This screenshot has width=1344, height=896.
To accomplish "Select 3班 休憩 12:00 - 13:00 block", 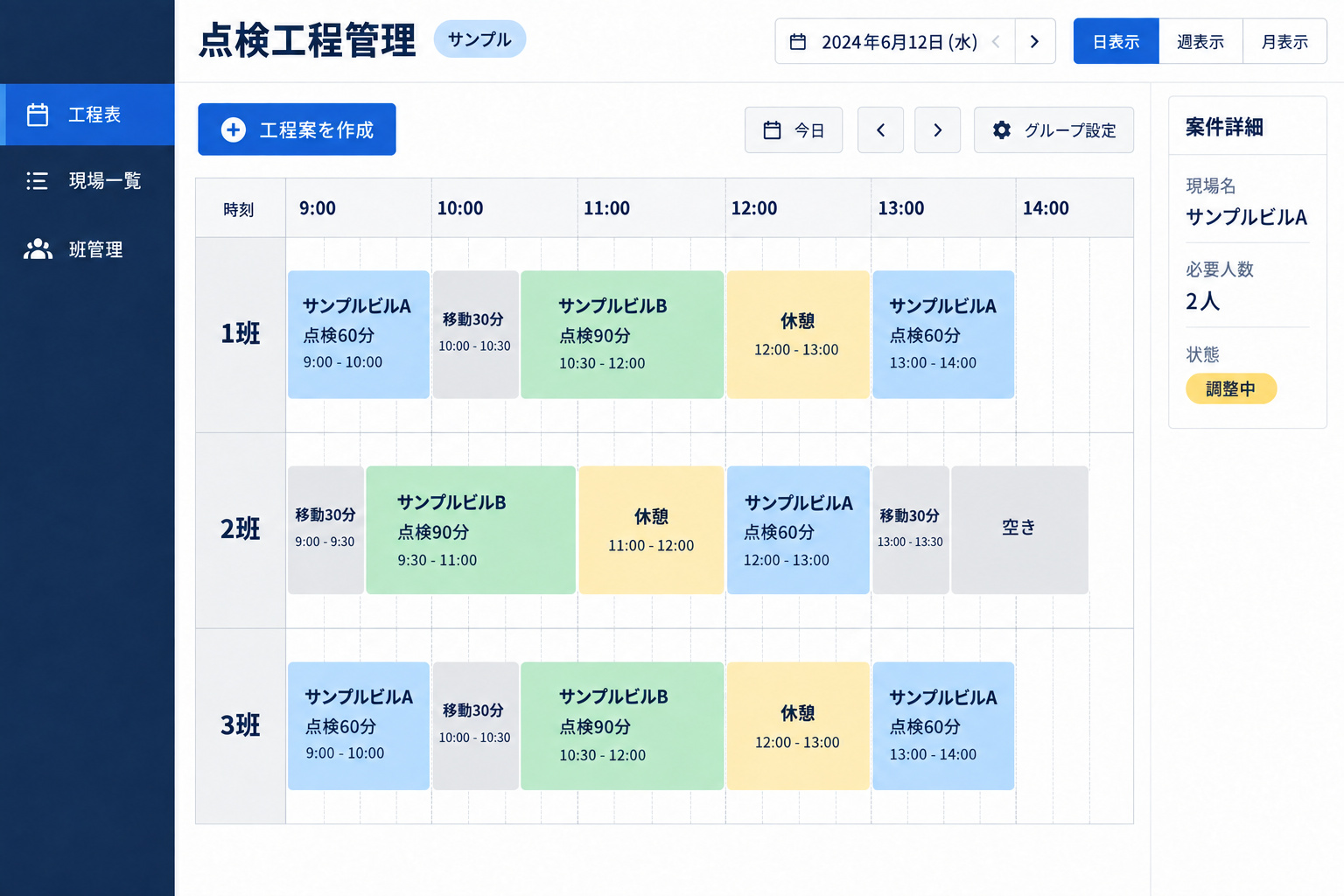I will 798,726.
